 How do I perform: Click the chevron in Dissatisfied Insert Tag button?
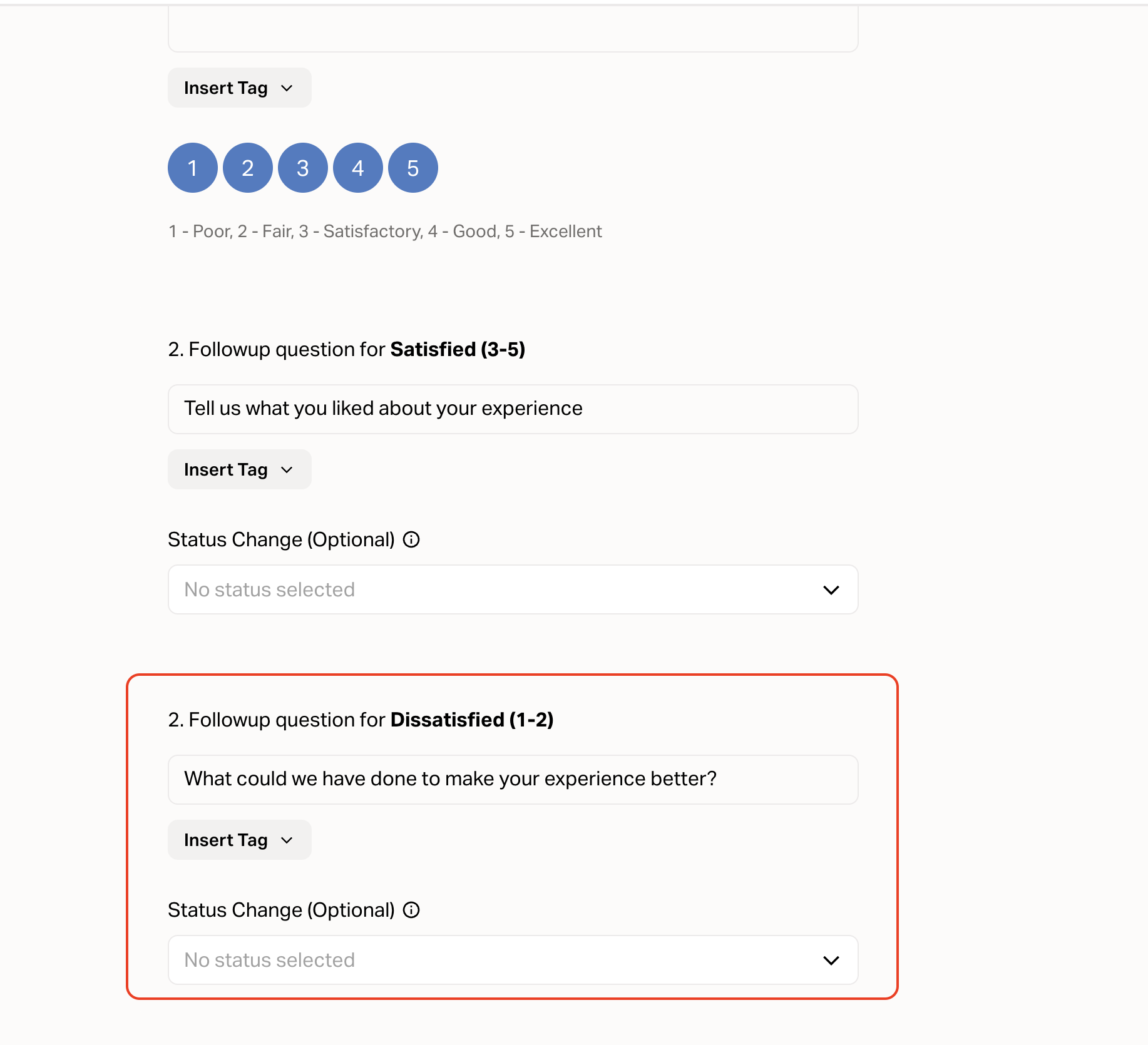(x=287, y=840)
